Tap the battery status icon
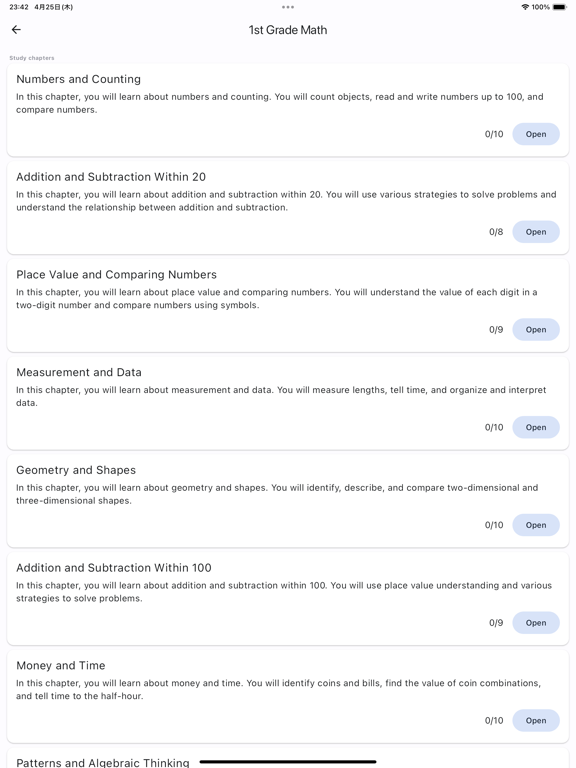 tap(559, 7)
